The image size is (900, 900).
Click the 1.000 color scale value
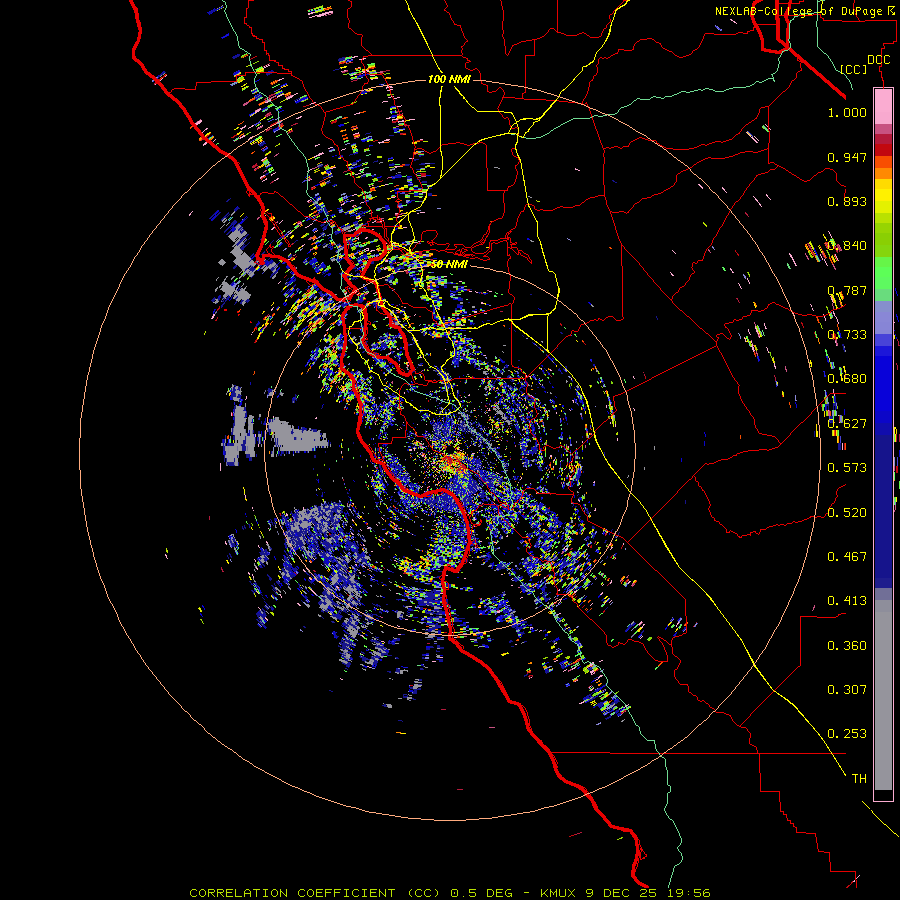point(847,112)
